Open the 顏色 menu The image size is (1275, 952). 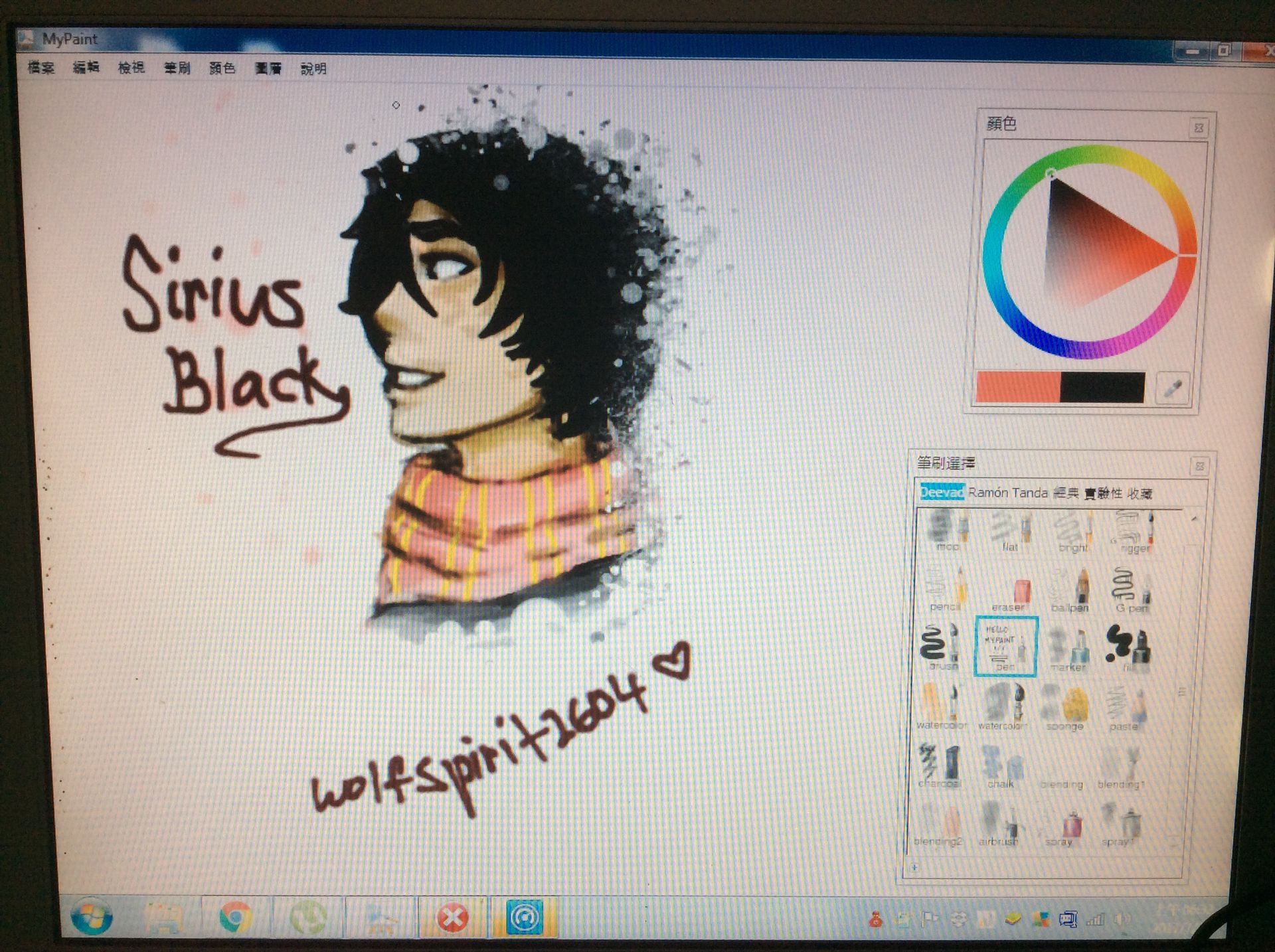pyautogui.click(x=222, y=68)
